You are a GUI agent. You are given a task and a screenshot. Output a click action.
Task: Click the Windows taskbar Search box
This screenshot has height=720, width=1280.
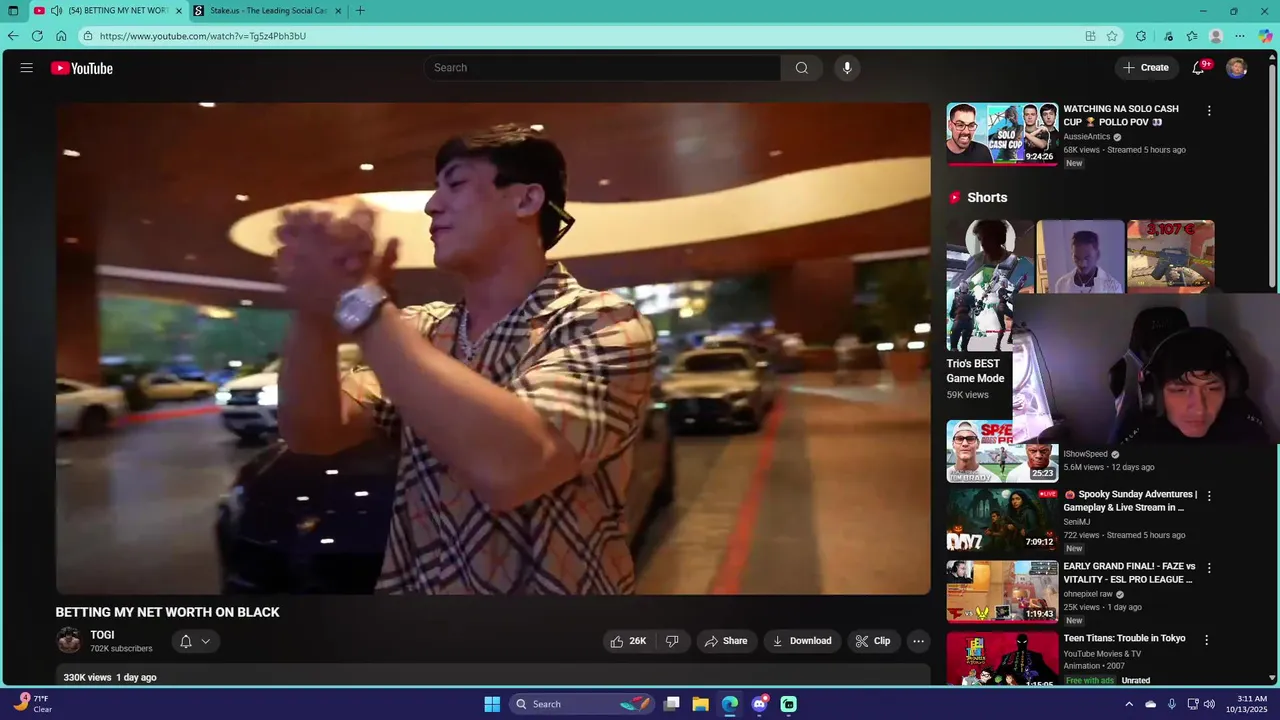click(x=583, y=704)
